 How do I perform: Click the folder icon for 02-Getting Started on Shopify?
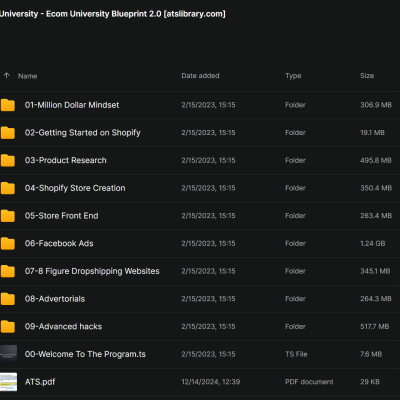(8, 133)
